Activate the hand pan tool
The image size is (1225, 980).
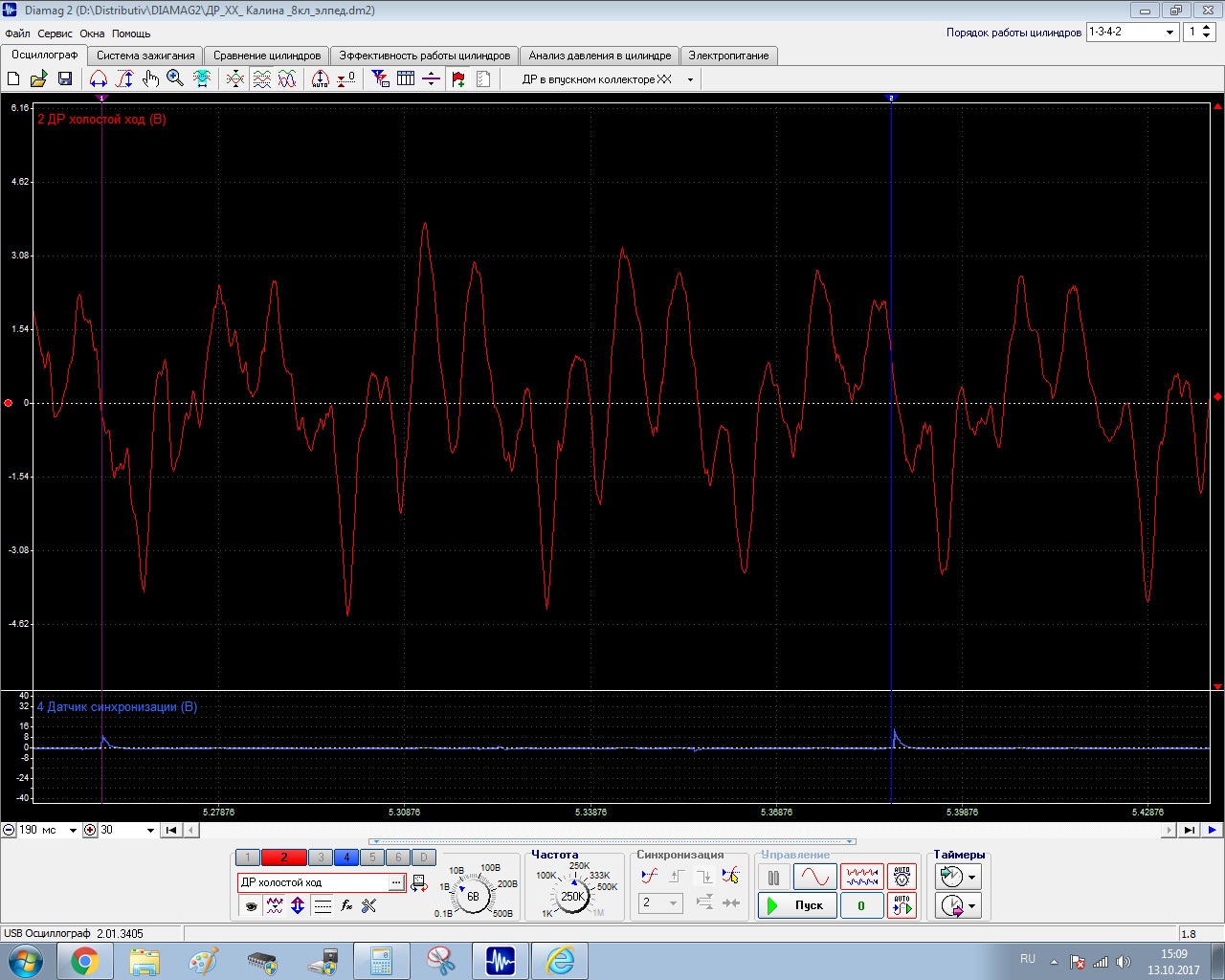tap(150, 78)
